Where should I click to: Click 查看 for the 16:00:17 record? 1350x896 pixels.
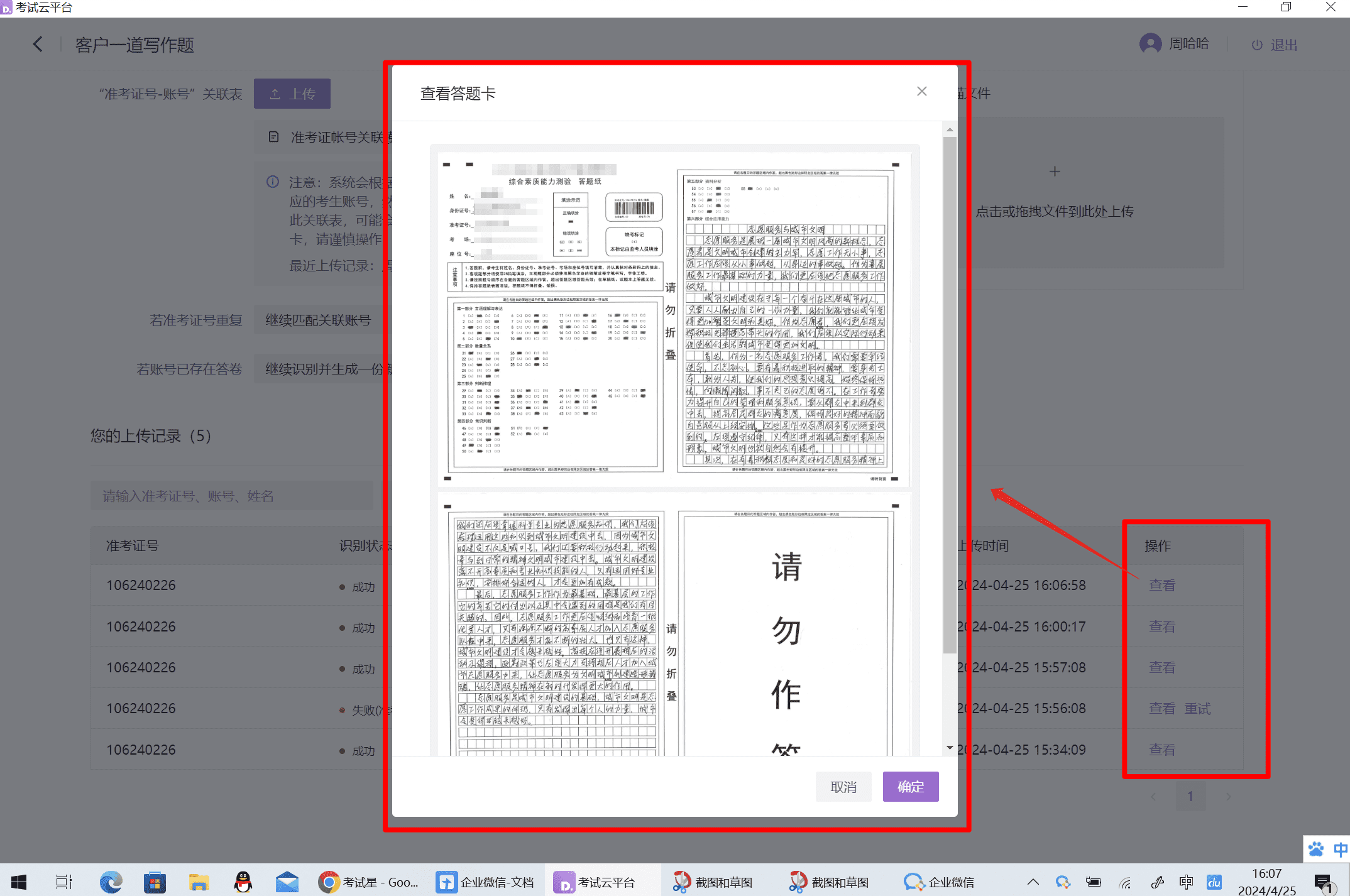[1162, 626]
